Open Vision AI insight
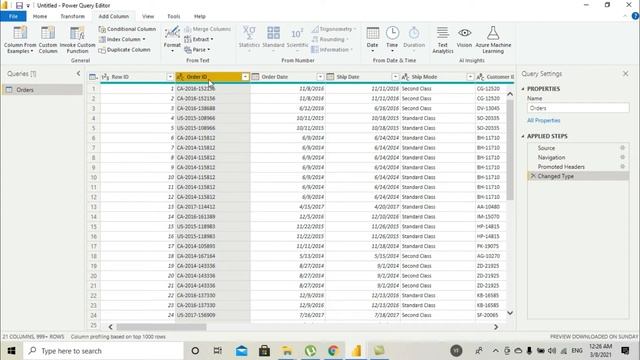The width and height of the screenshot is (640, 360). [x=464, y=37]
